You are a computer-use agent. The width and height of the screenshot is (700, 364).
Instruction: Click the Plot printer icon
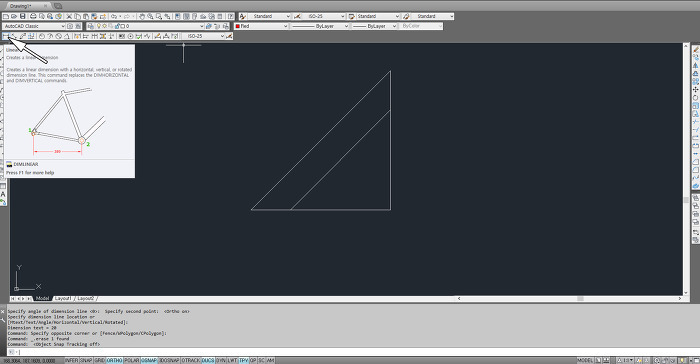[33, 17]
